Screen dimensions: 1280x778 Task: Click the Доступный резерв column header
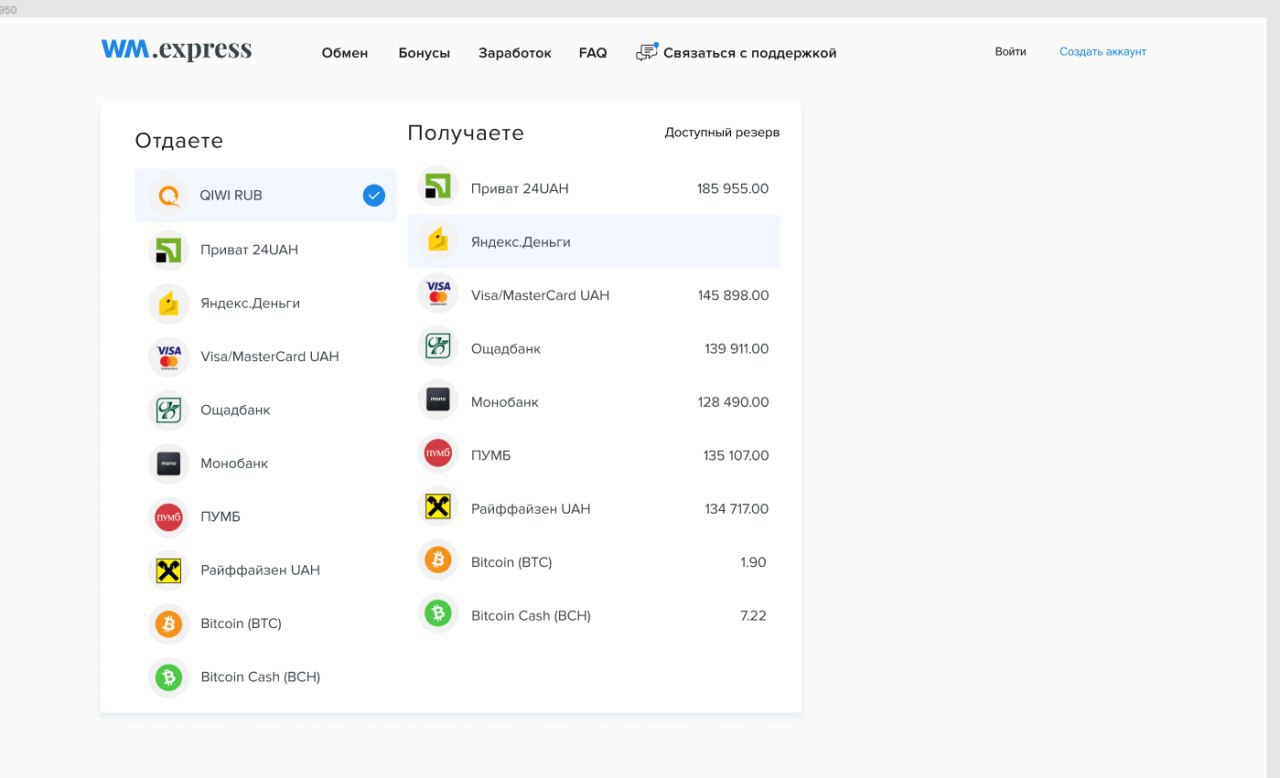[x=722, y=132]
